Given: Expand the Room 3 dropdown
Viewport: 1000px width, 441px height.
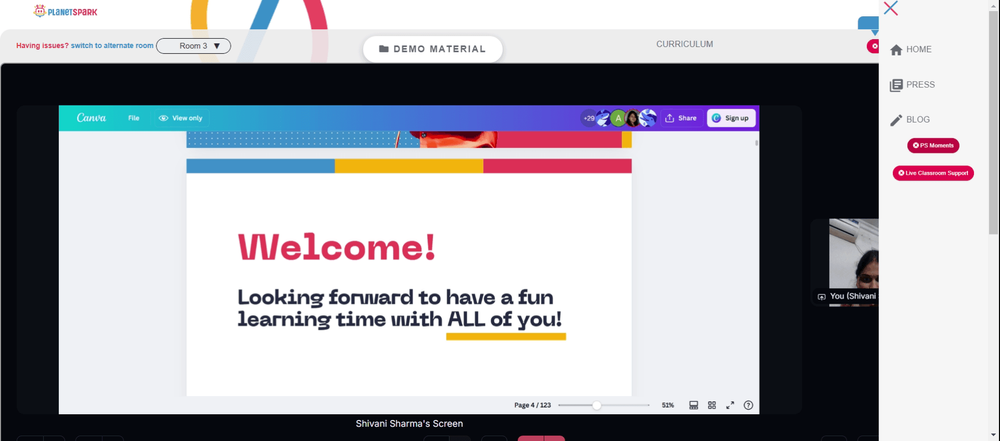Looking at the screenshot, I should 193,46.
